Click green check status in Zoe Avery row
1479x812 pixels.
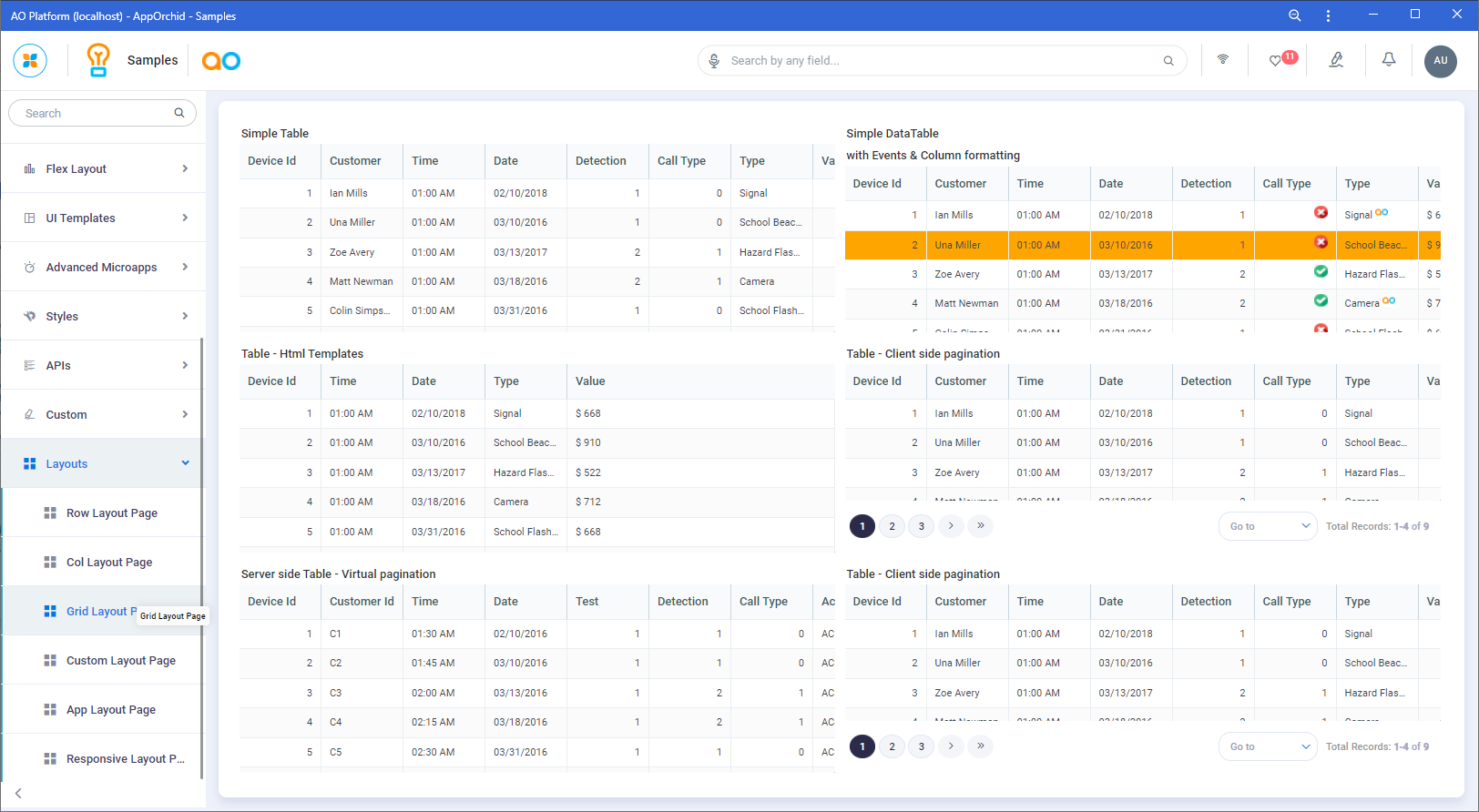(x=1321, y=272)
